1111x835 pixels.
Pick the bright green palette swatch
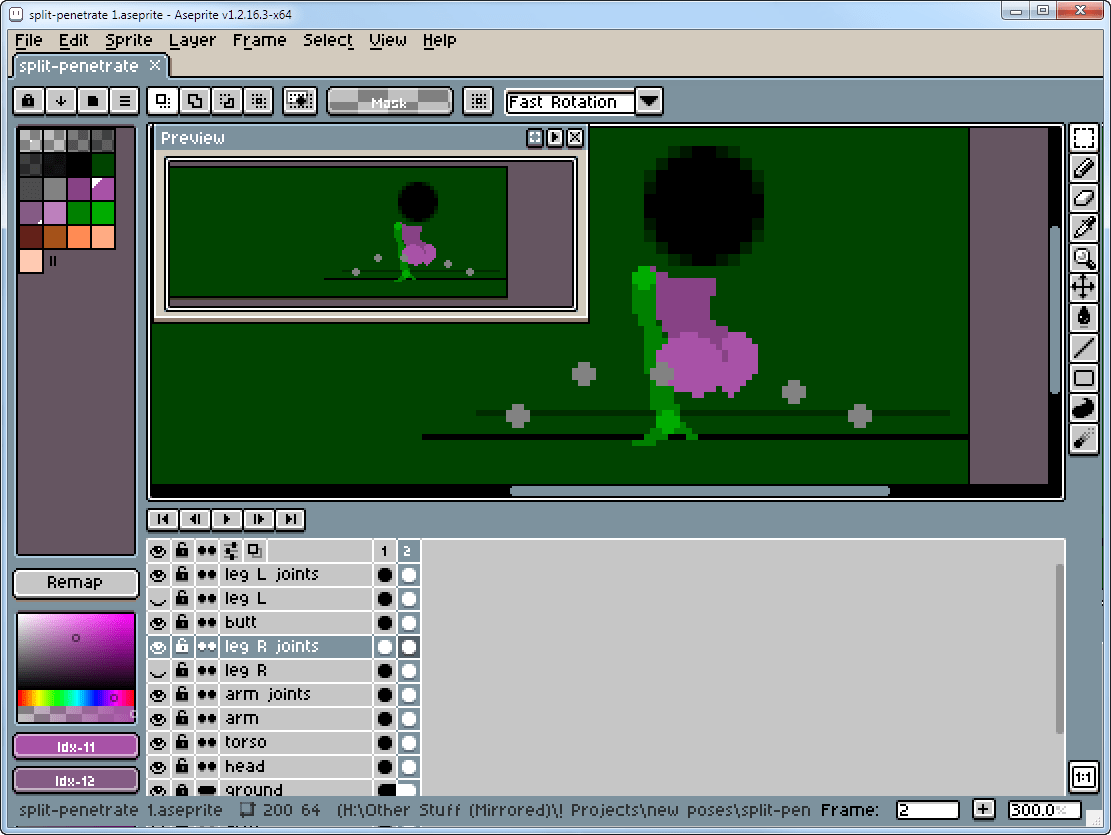click(103, 213)
